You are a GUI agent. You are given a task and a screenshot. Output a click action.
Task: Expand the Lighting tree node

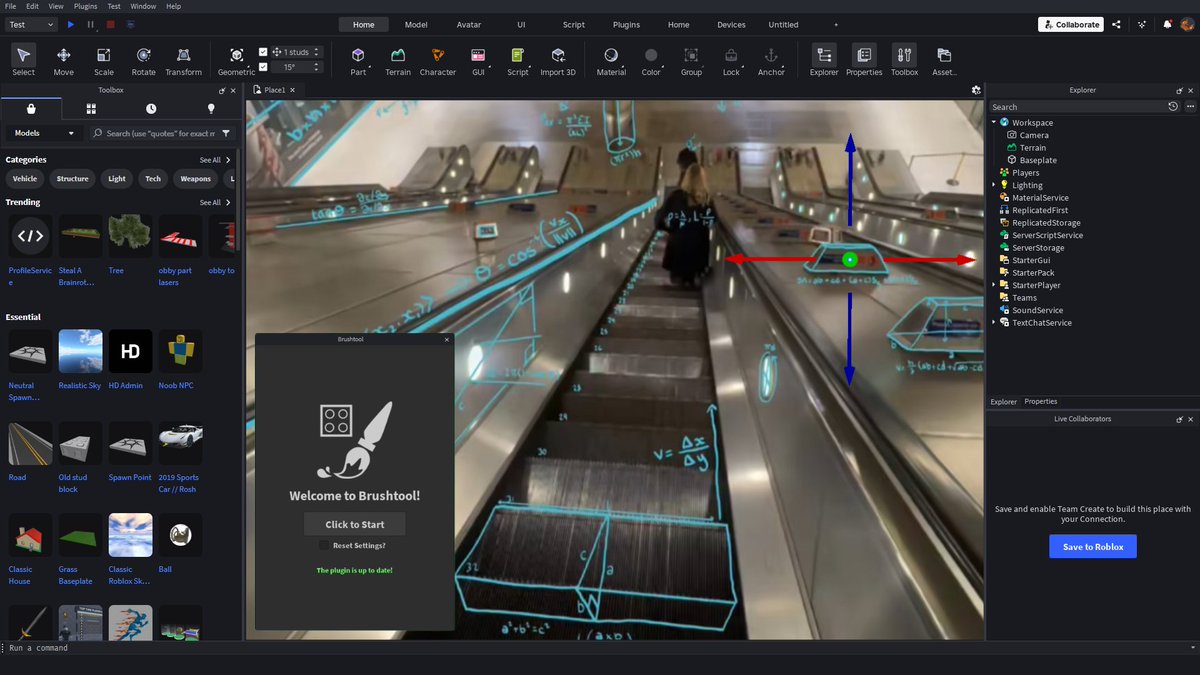[x=994, y=185]
